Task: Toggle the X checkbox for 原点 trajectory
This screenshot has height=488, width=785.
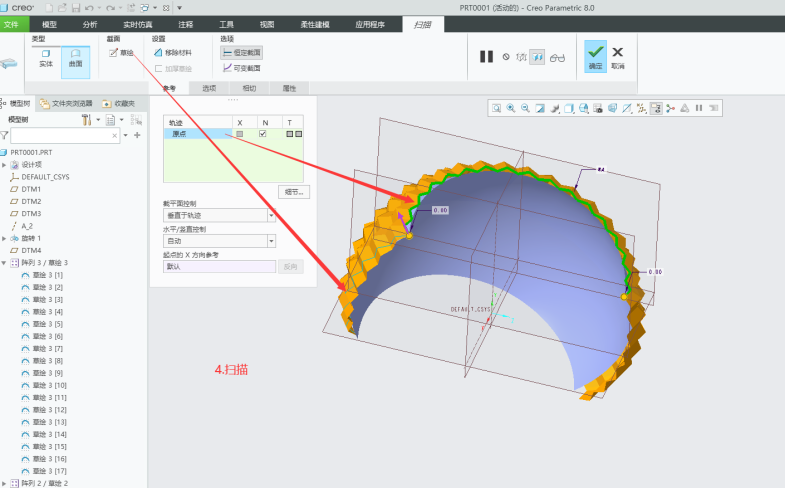Action: (x=239, y=133)
